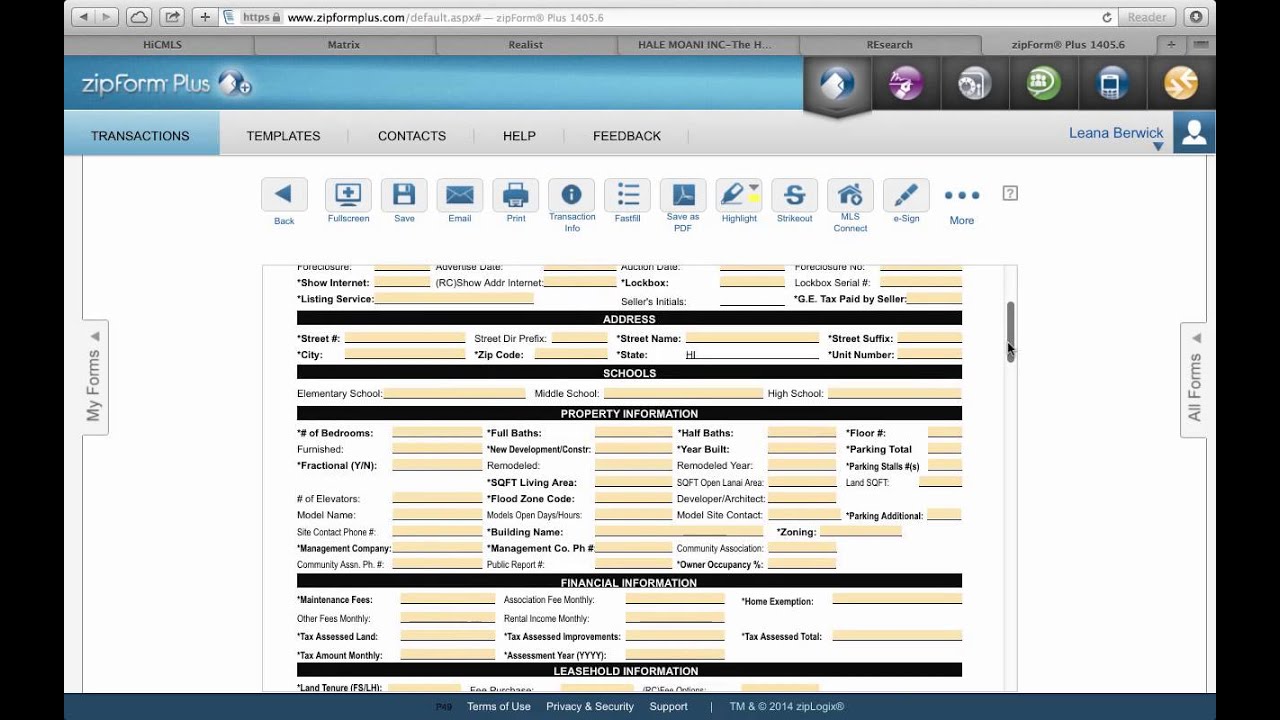The height and width of the screenshot is (720, 1280).
Task: Click the e-Sign pen icon
Action: (x=906, y=195)
